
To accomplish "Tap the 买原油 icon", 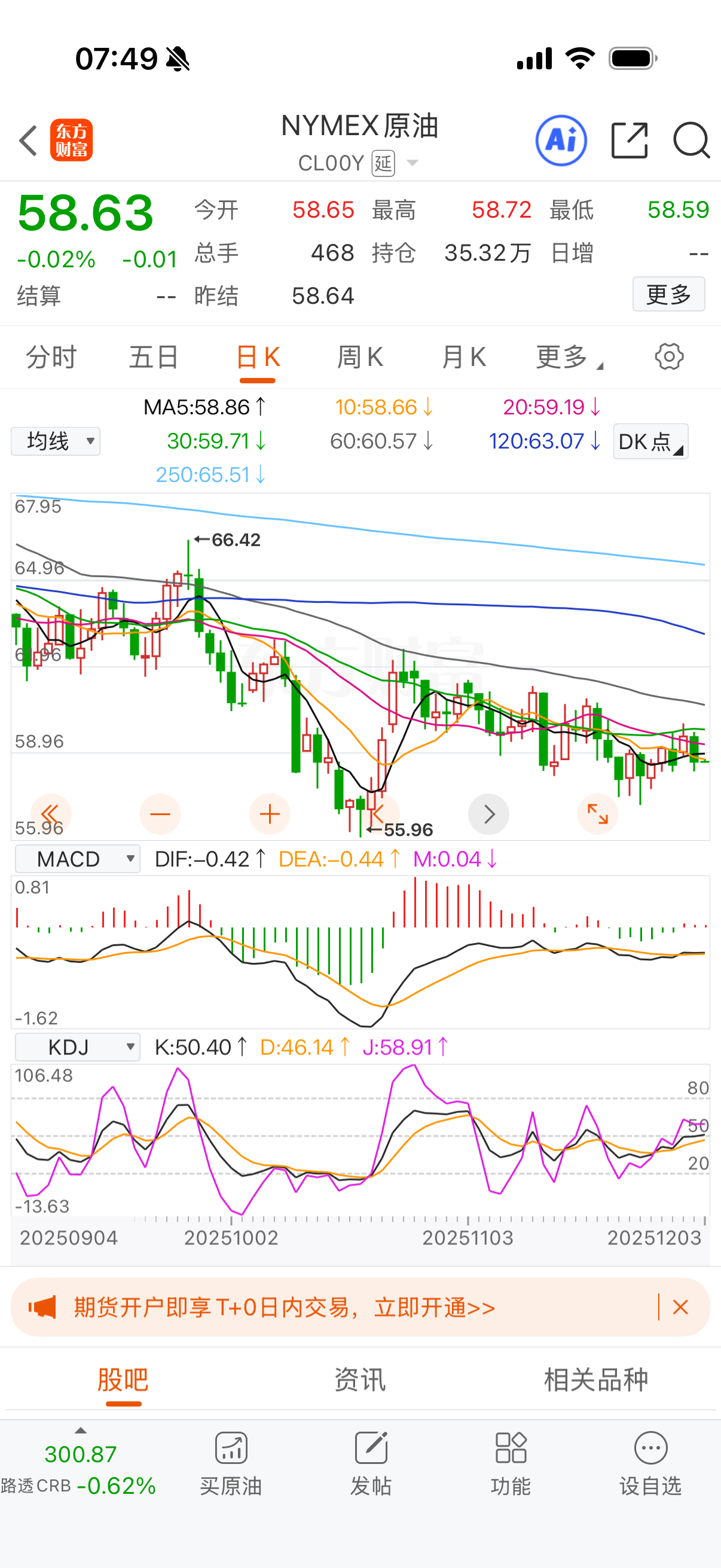I will (231, 1448).
